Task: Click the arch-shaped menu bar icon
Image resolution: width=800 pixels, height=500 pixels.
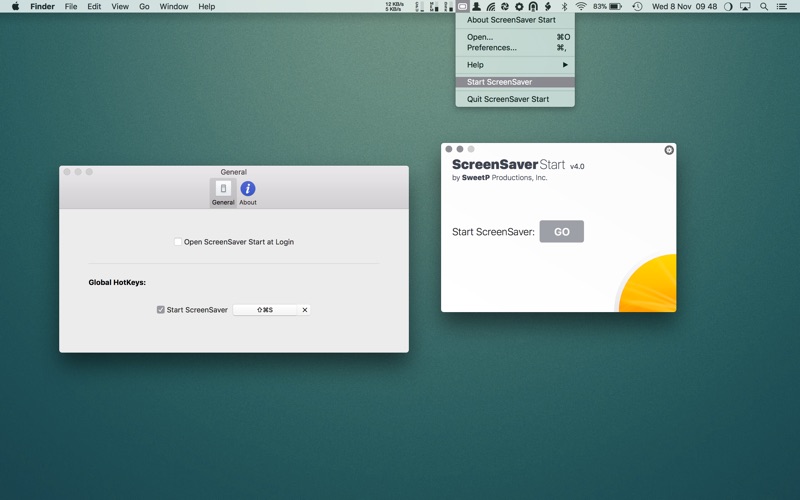Action: [x=533, y=7]
